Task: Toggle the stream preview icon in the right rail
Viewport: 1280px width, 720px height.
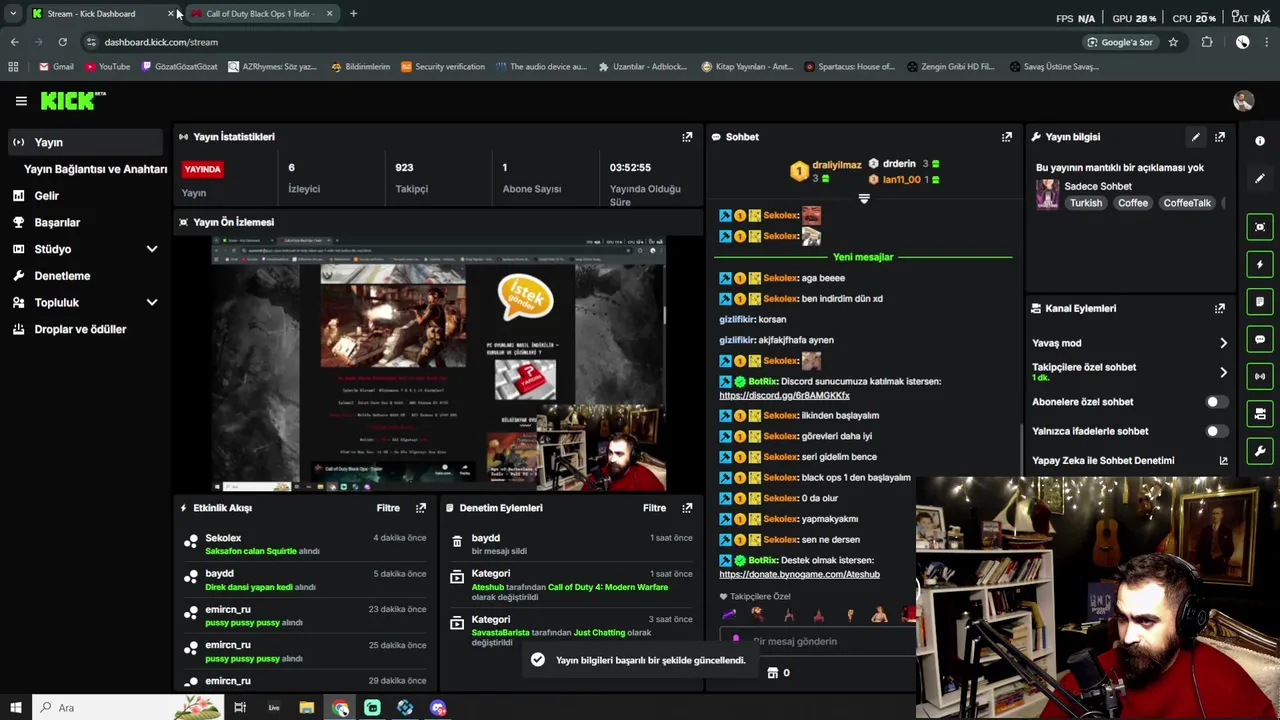Action: tap(1260, 227)
